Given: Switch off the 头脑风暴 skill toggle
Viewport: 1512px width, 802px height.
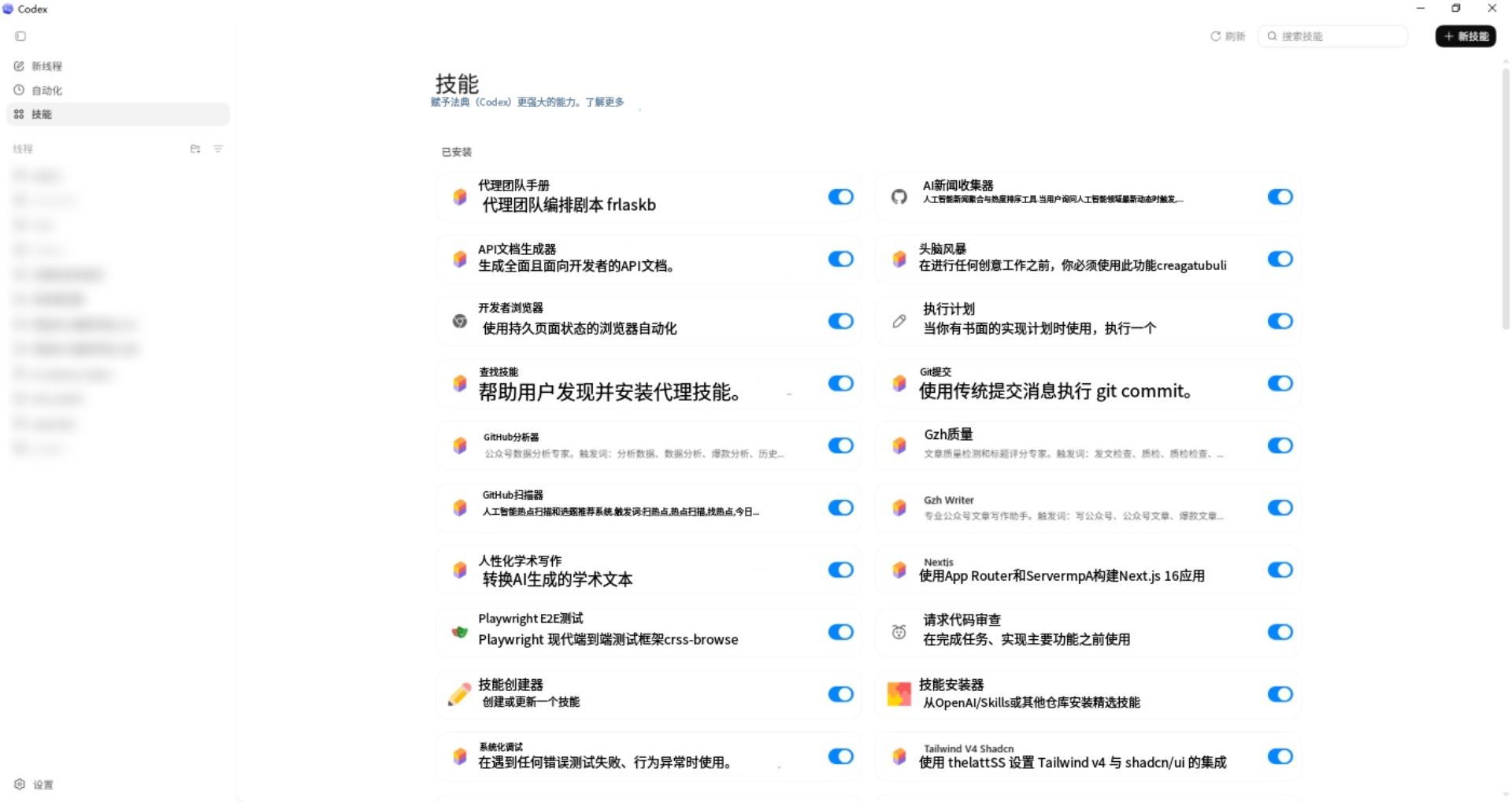Looking at the screenshot, I should [1280, 259].
